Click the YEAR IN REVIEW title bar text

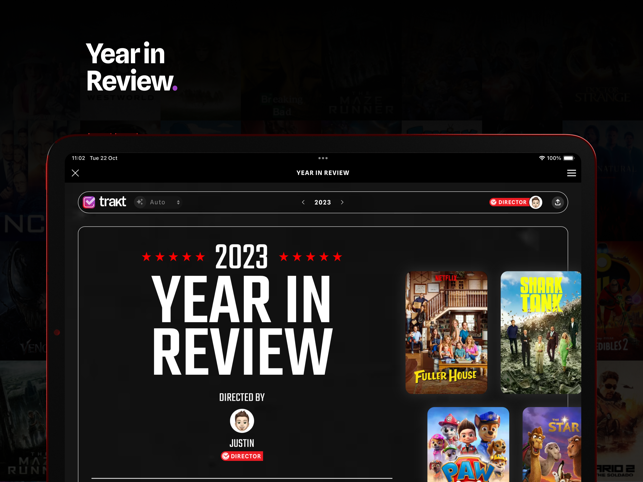click(323, 173)
